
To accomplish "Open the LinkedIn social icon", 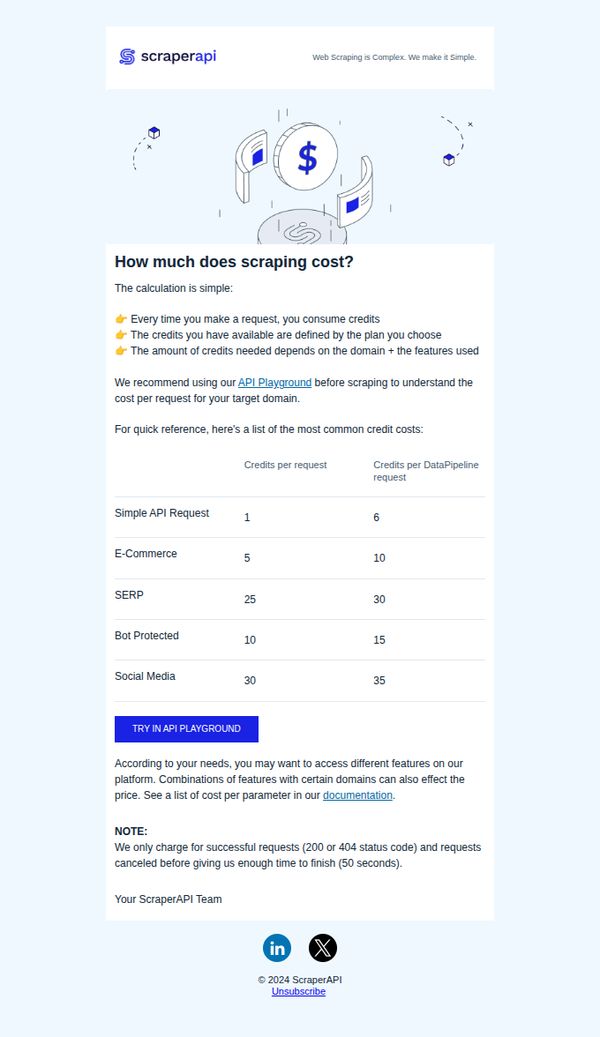I will click(x=277, y=948).
